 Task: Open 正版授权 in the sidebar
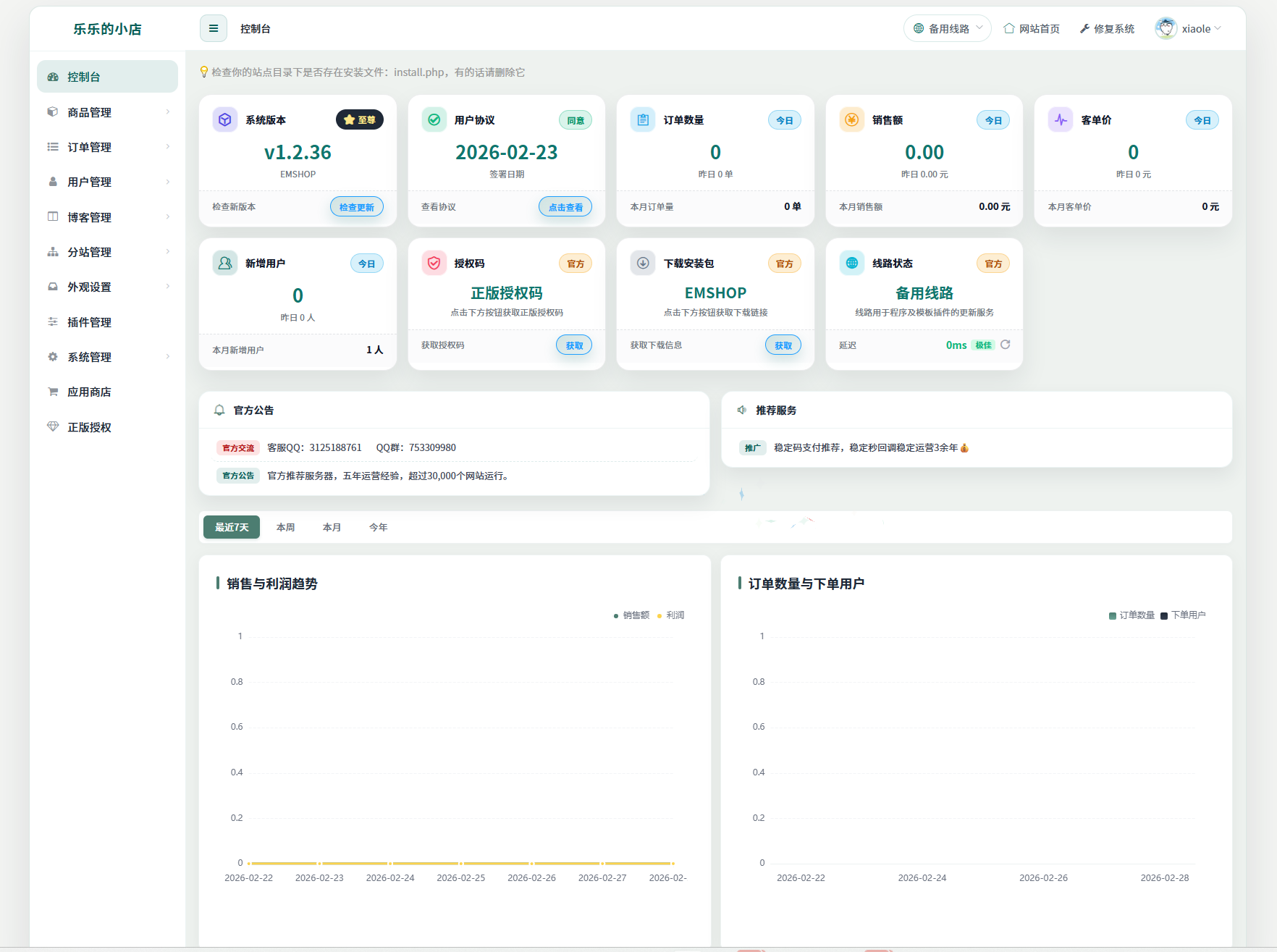click(89, 426)
